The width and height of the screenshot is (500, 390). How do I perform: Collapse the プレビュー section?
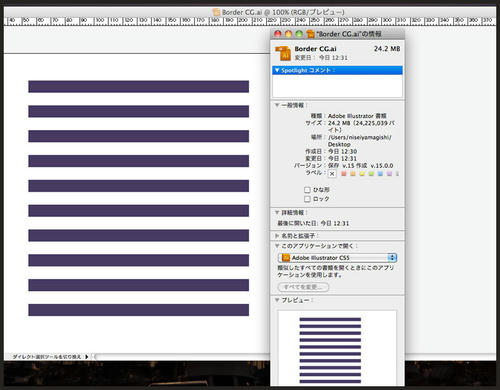click(x=277, y=300)
